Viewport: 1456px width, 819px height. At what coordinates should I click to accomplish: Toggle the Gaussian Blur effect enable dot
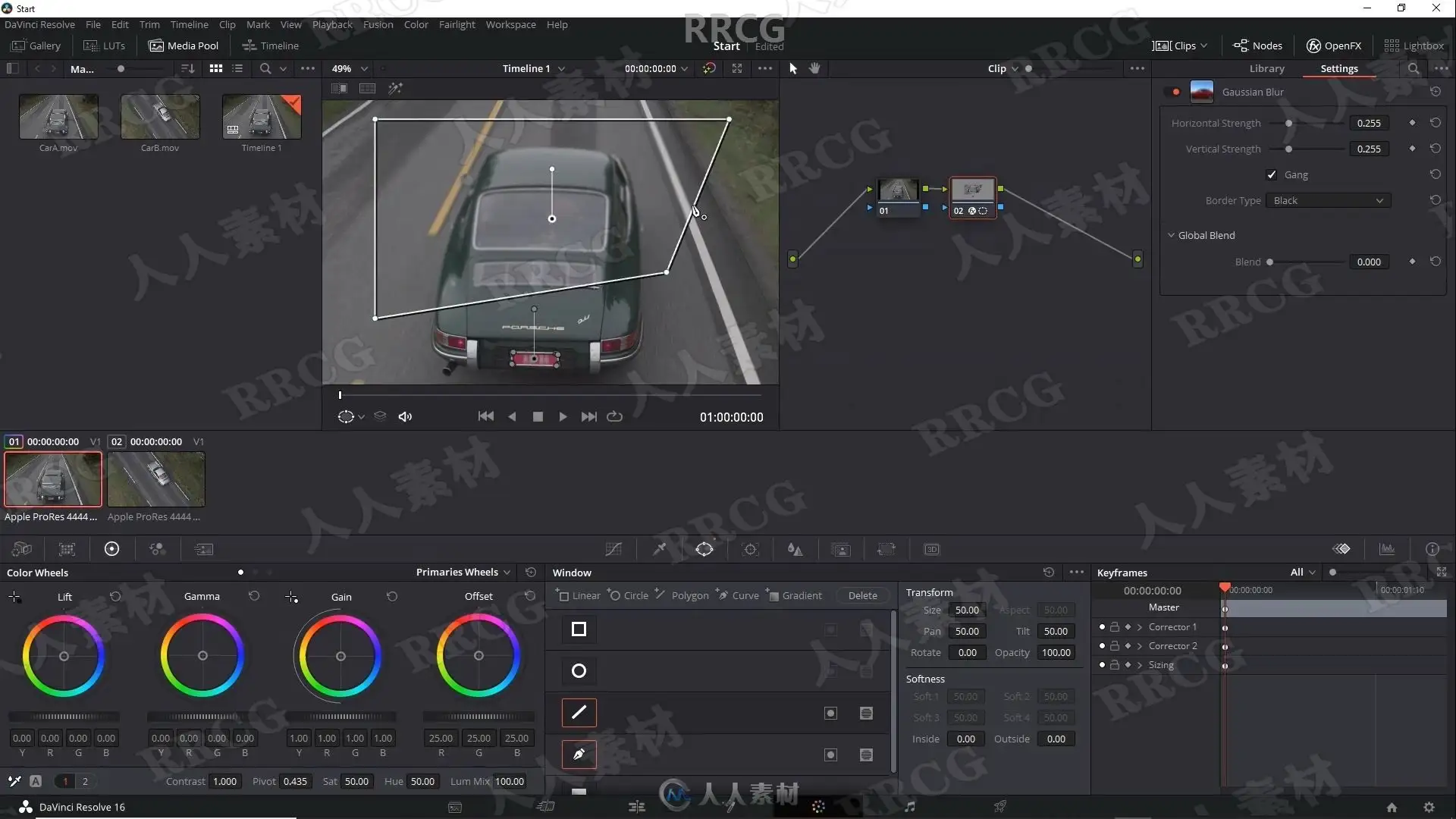[1175, 92]
